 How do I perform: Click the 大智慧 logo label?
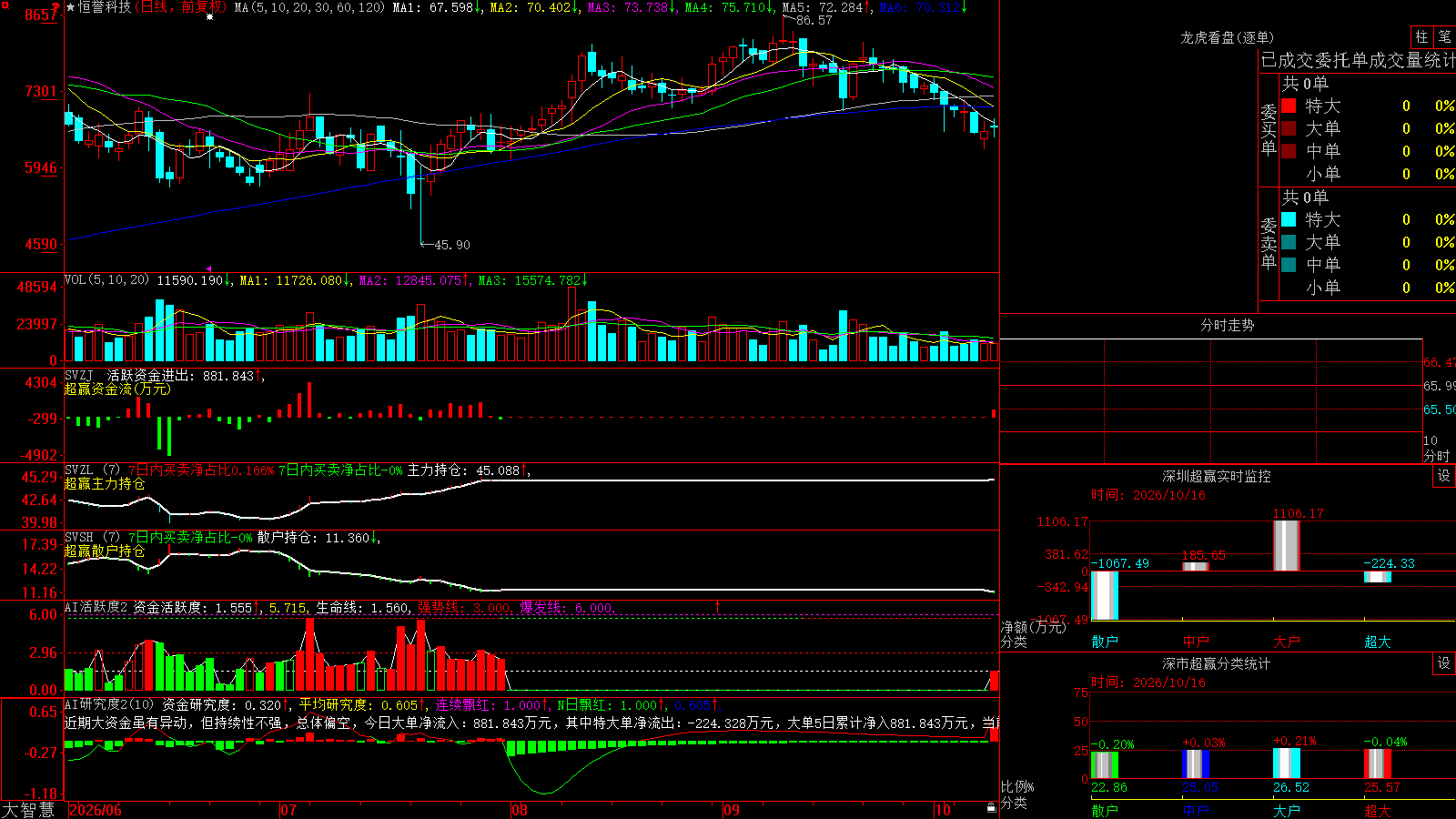point(28,810)
